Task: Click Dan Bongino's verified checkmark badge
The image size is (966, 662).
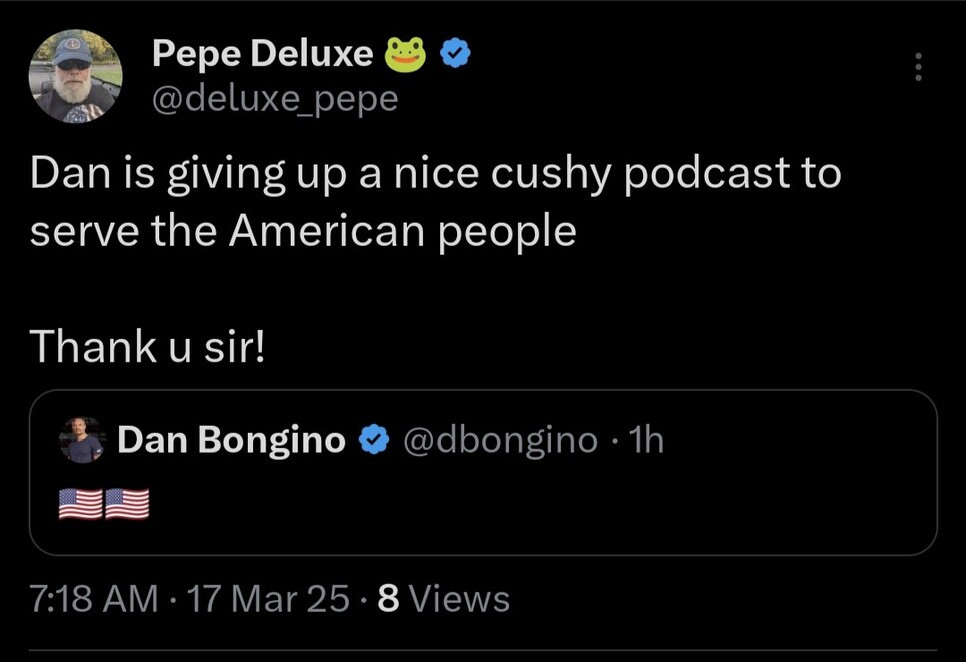Action: 374,440
